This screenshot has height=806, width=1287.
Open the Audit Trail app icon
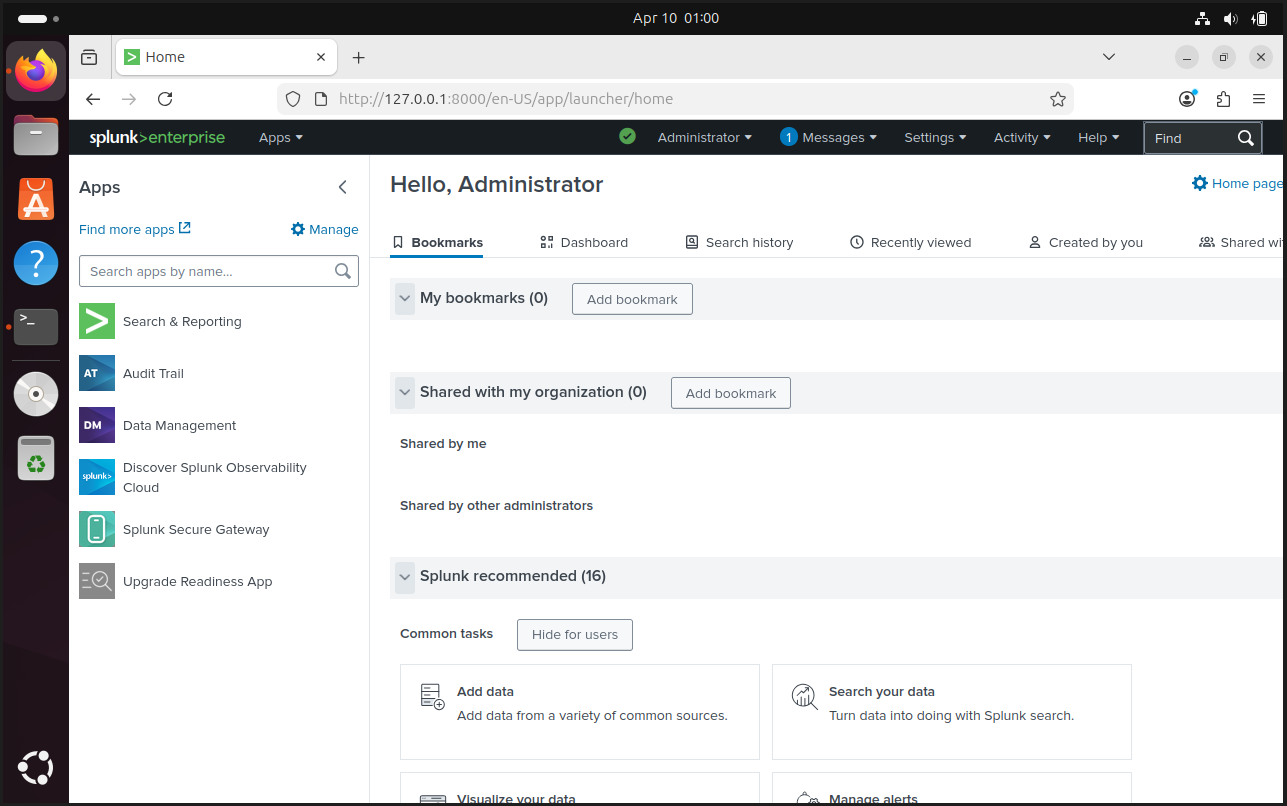97,373
